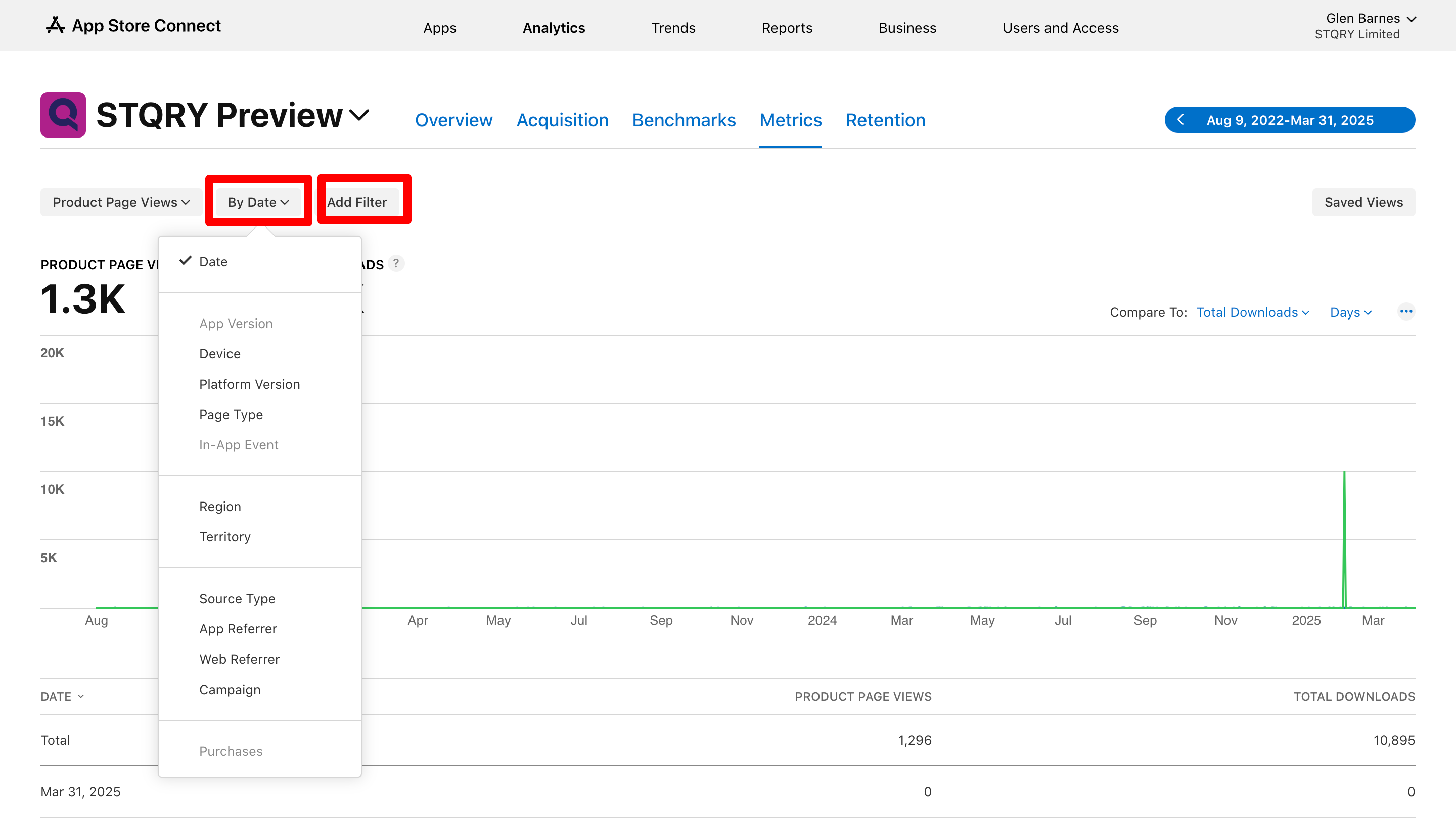Click the green spike on chart
Screen dimensions: 1456x821
1344,537
